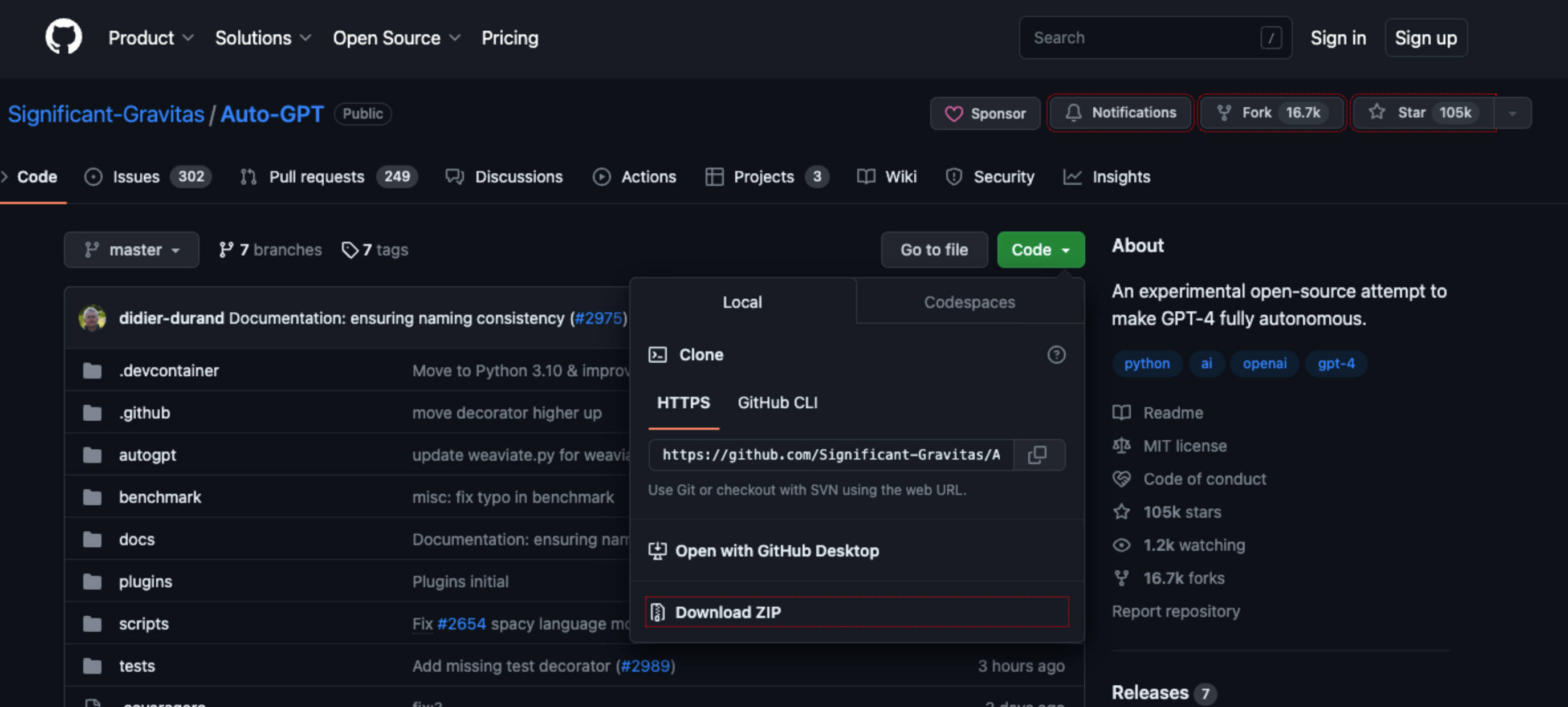Open the Actions tab

point(634,177)
